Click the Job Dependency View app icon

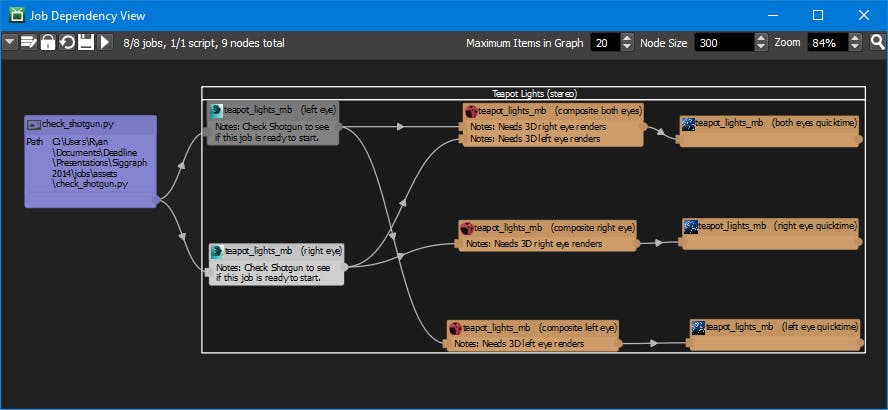click(x=16, y=15)
